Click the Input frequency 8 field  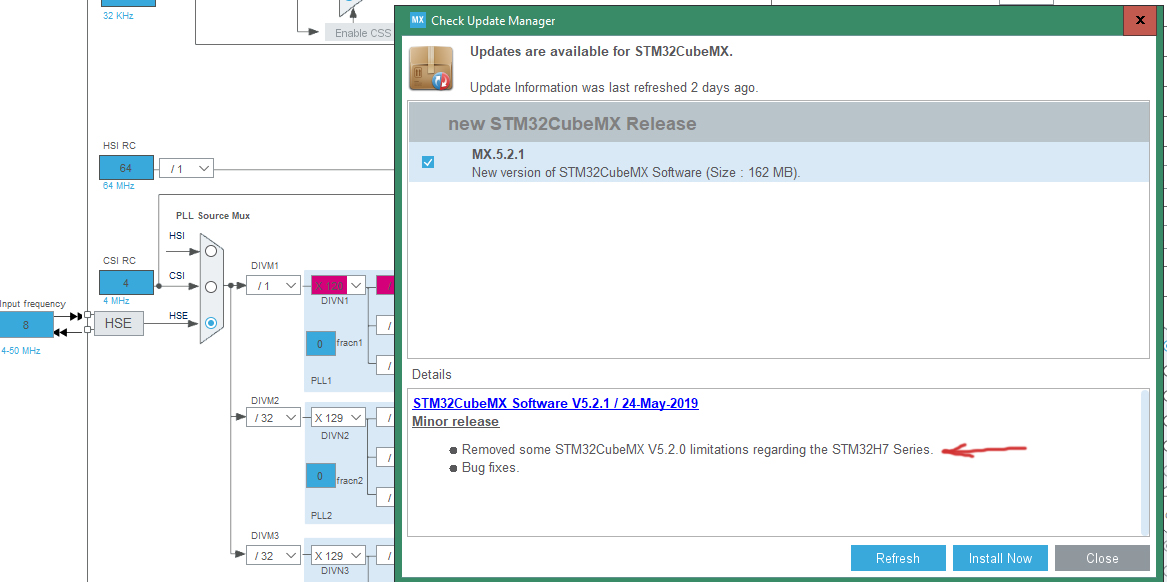pos(26,324)
